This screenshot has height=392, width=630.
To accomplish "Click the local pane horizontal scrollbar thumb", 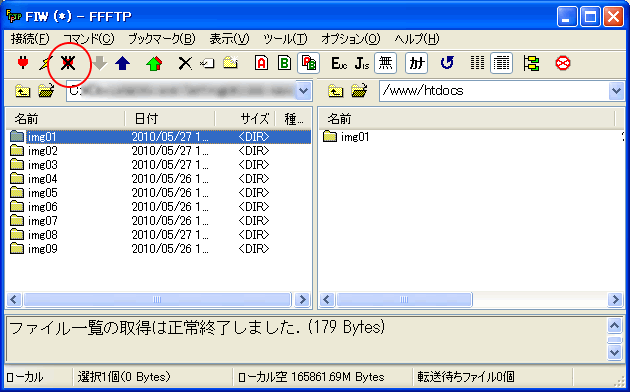I will tap(157, 300).
